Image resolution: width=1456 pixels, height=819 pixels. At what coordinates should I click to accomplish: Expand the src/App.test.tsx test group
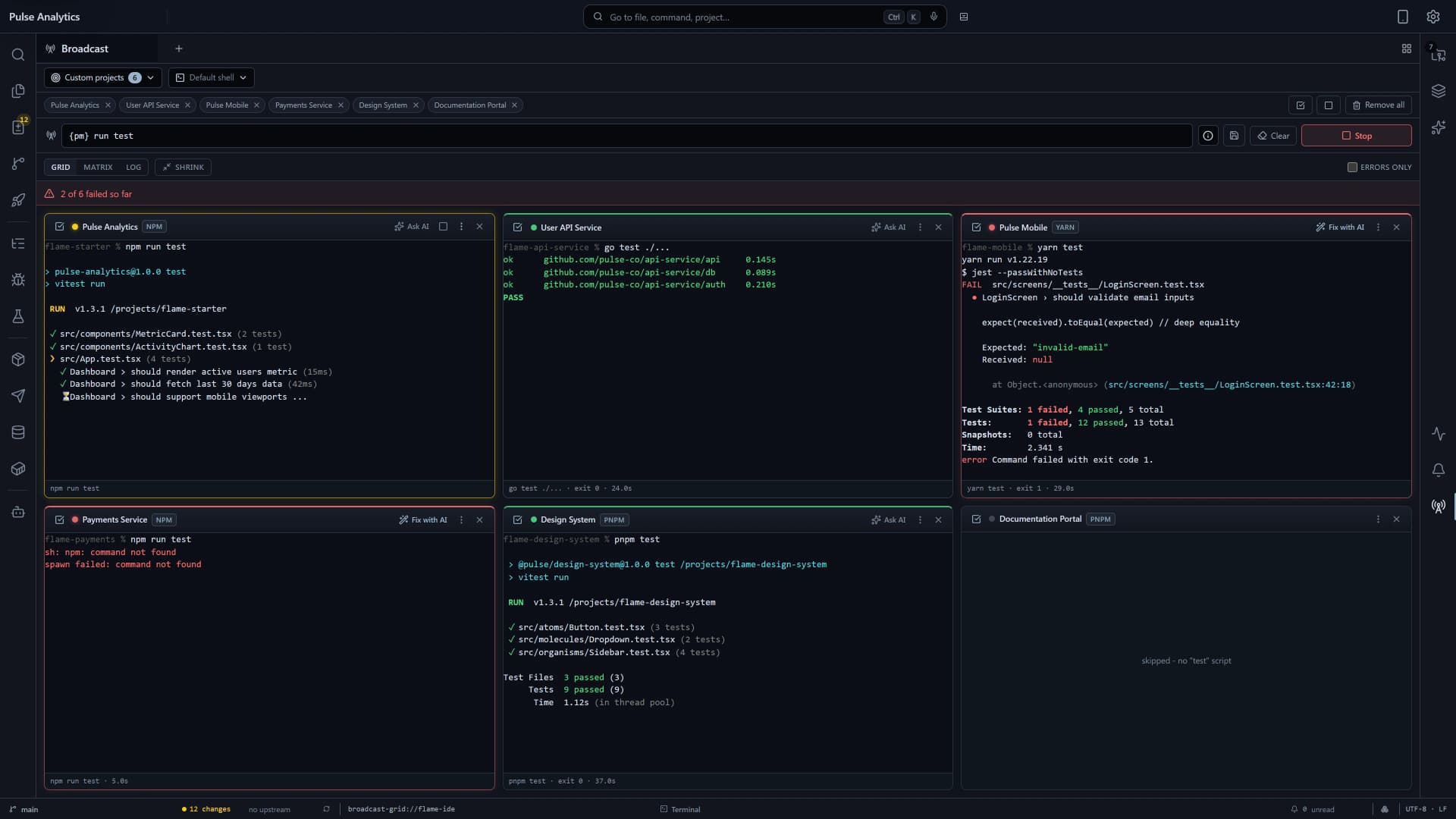tap(52, 359)
